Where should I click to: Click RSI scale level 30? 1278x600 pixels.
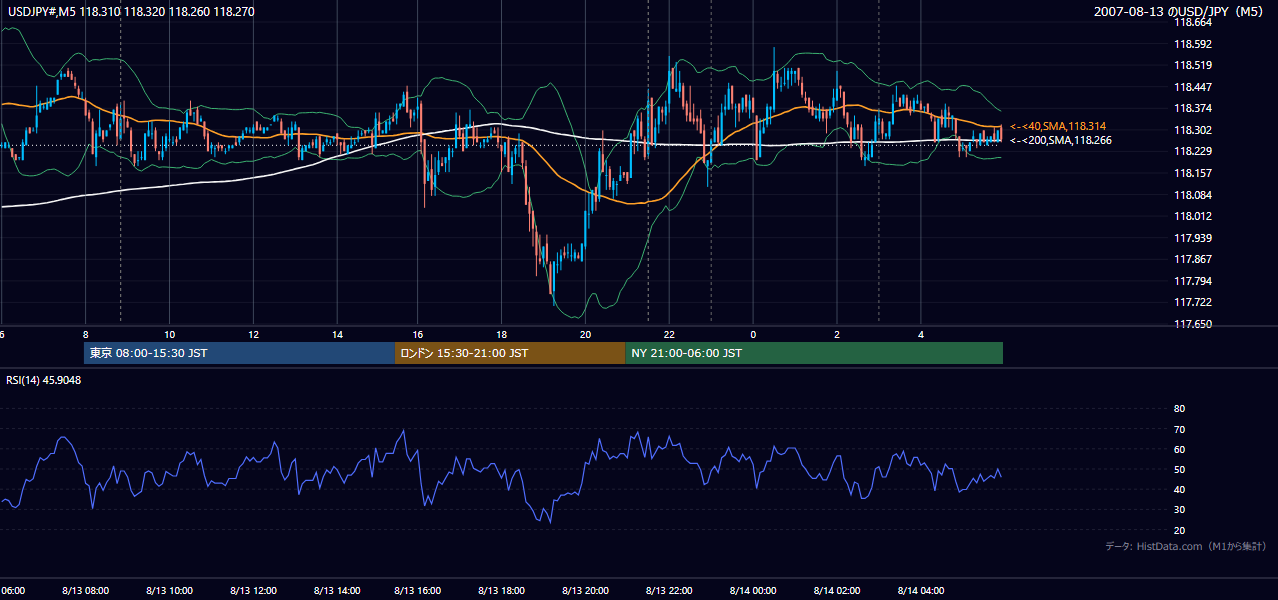(1179, 510)
